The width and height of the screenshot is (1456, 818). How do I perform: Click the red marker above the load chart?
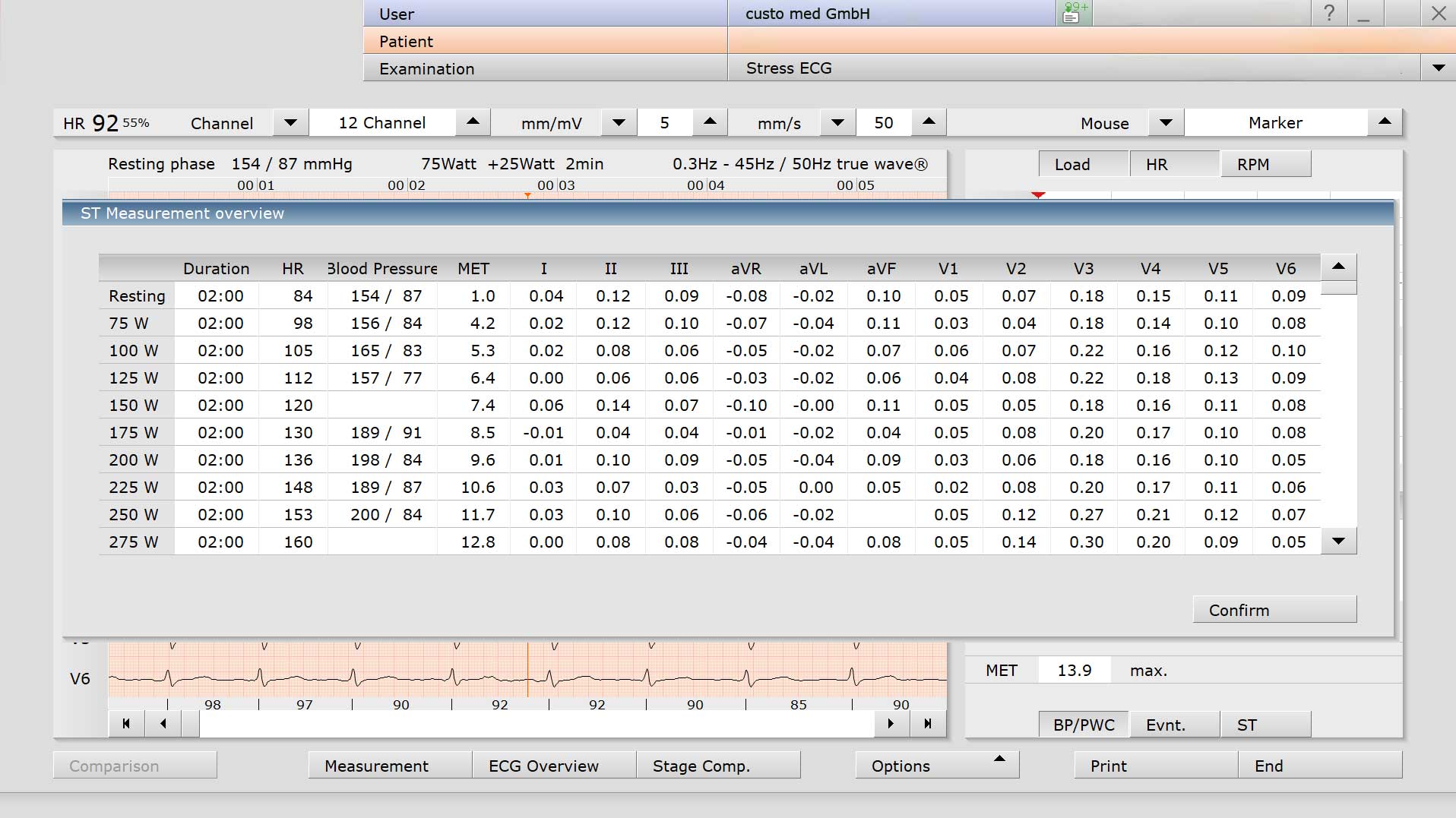coord(1038,195)
